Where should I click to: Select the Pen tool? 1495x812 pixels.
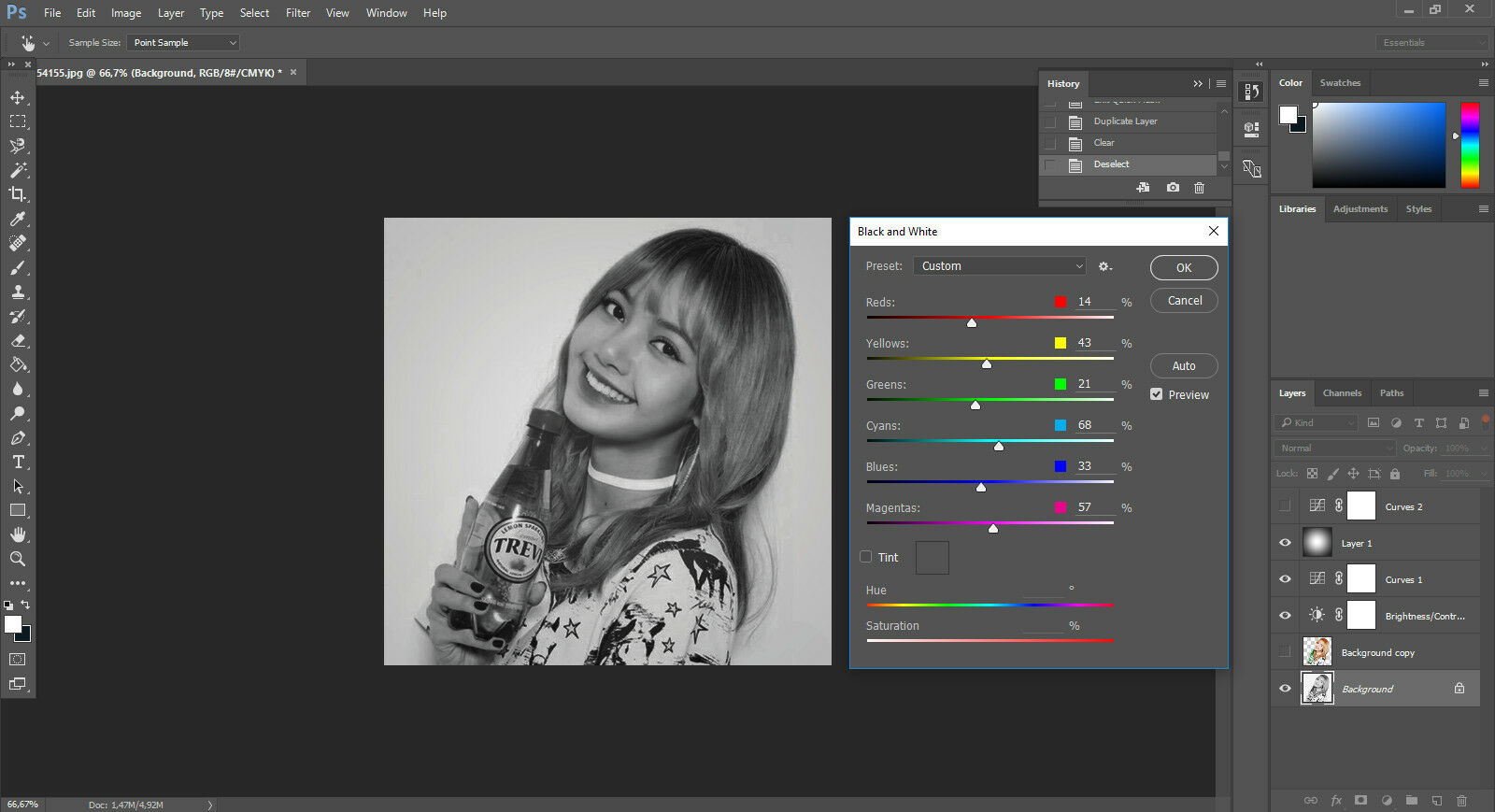[18, 437]
